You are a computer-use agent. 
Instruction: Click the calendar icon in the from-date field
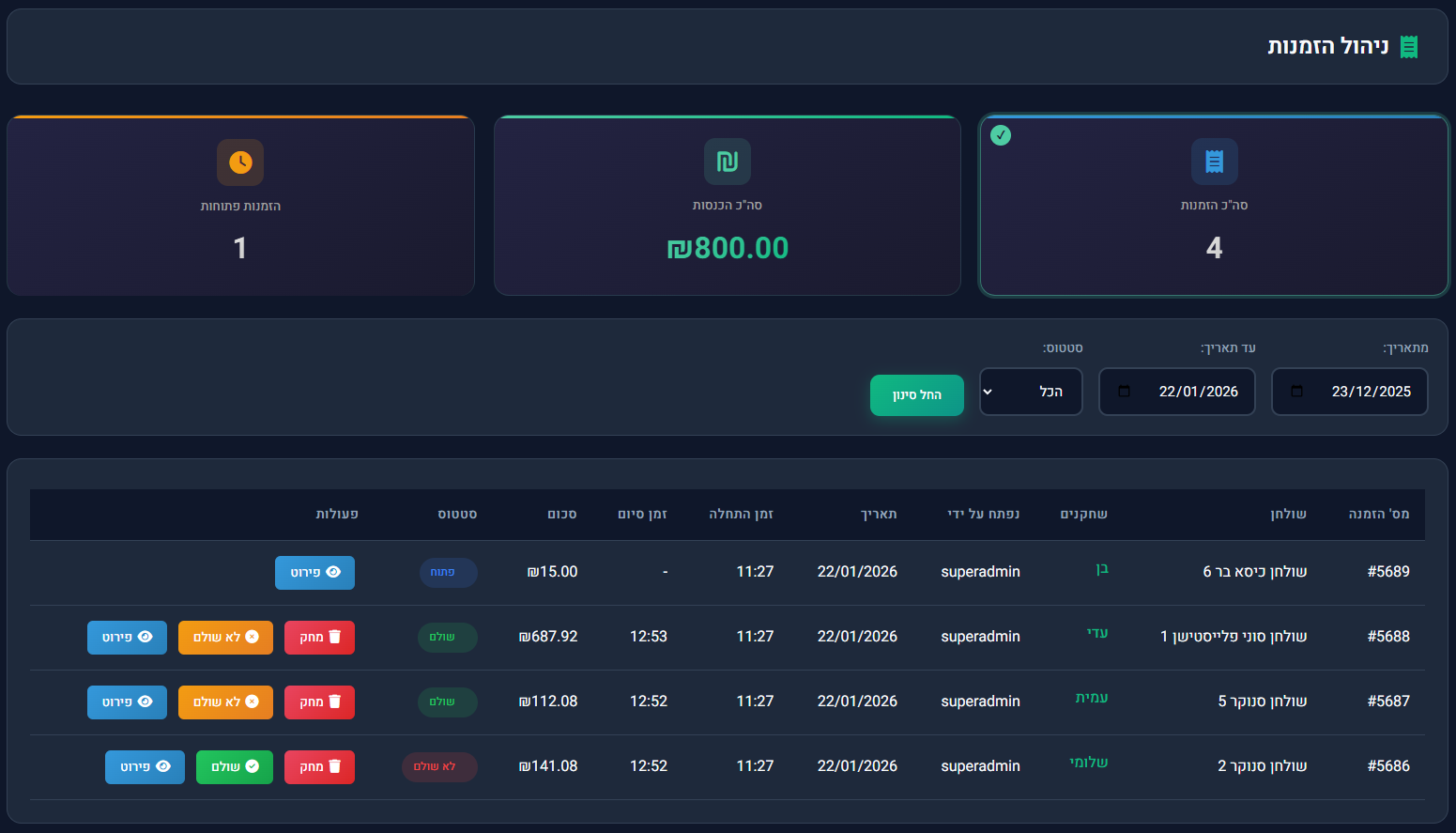coord(1296,392)
